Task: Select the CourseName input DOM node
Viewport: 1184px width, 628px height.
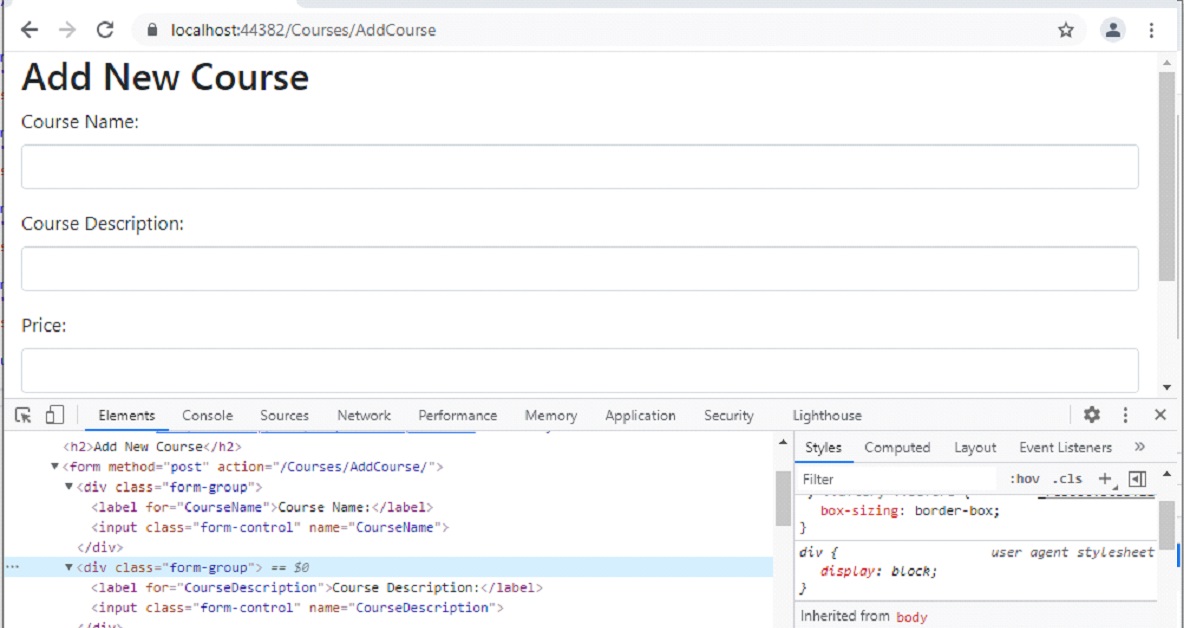Action: [270, 527]
